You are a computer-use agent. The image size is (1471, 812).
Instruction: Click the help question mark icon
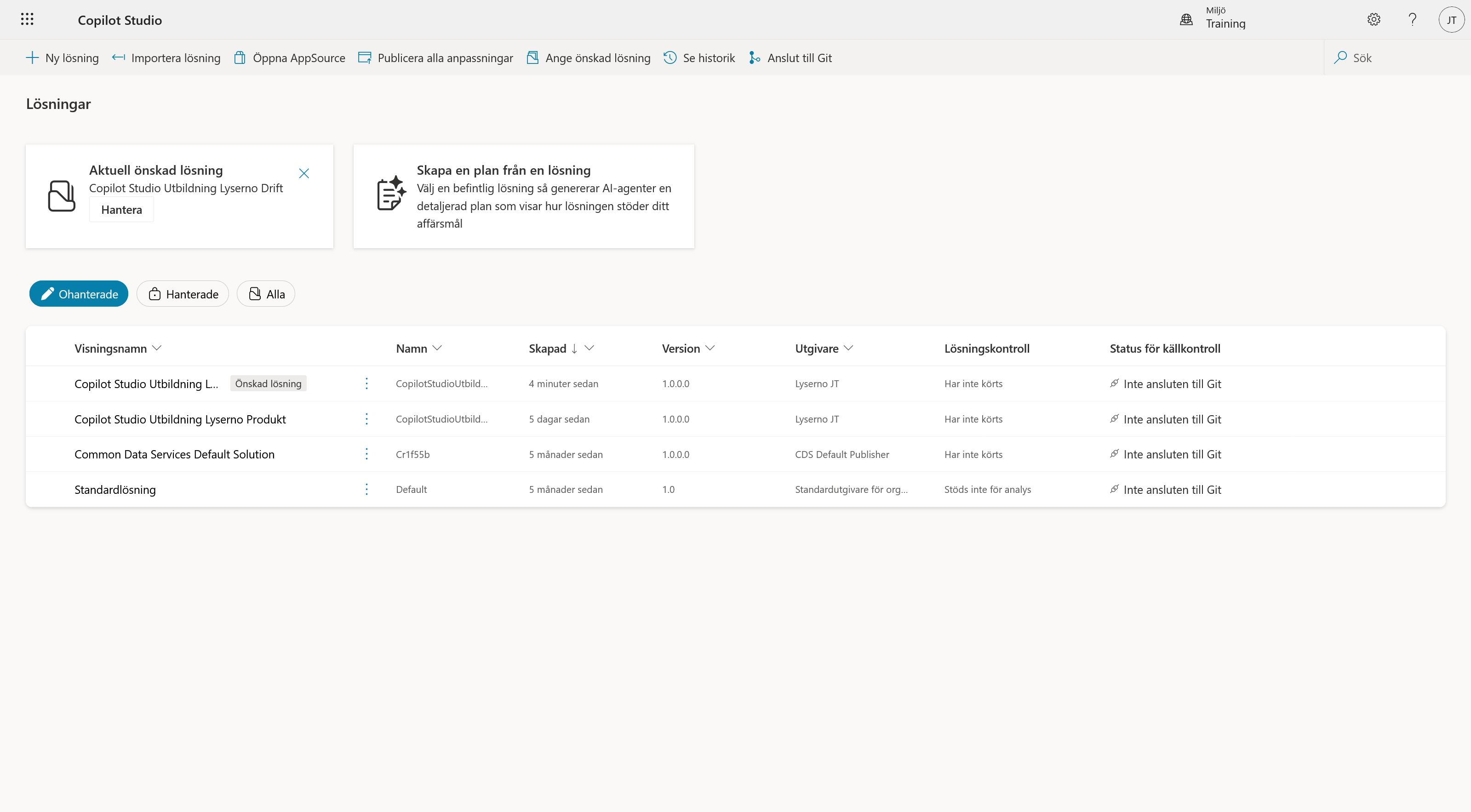click(x=1412, y=19)
